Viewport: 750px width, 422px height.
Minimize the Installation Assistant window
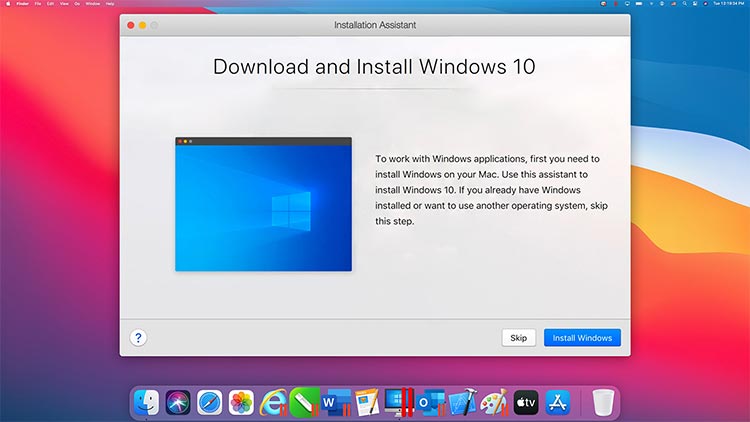(143, 25)
